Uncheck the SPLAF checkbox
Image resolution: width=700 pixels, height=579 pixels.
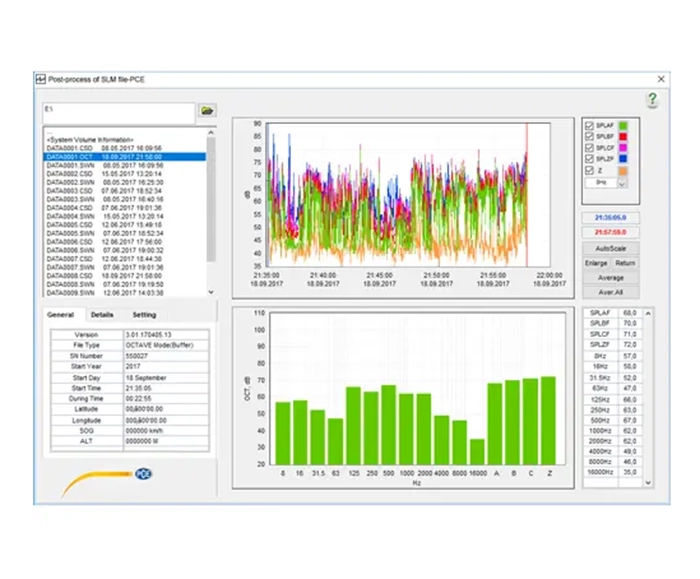tap(589, 125)
